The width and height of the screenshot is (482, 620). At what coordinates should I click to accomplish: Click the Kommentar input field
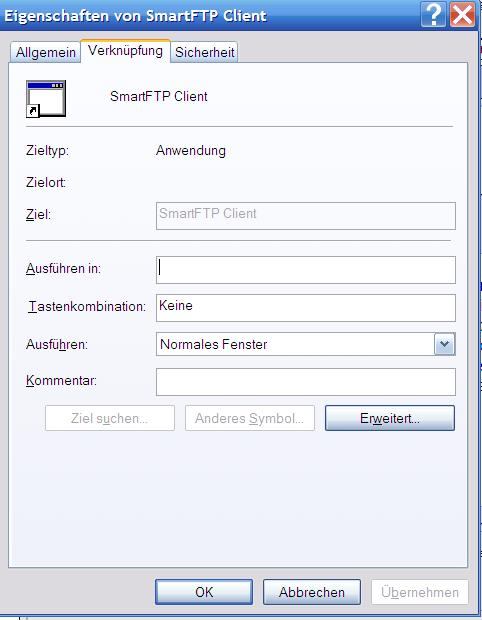point(306,382)
